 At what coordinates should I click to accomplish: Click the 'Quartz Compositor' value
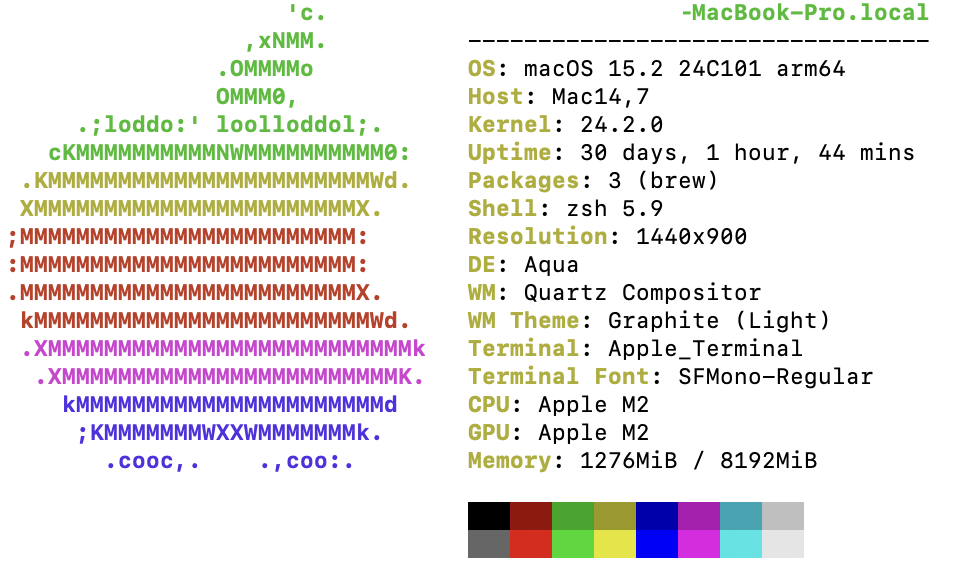642,292
